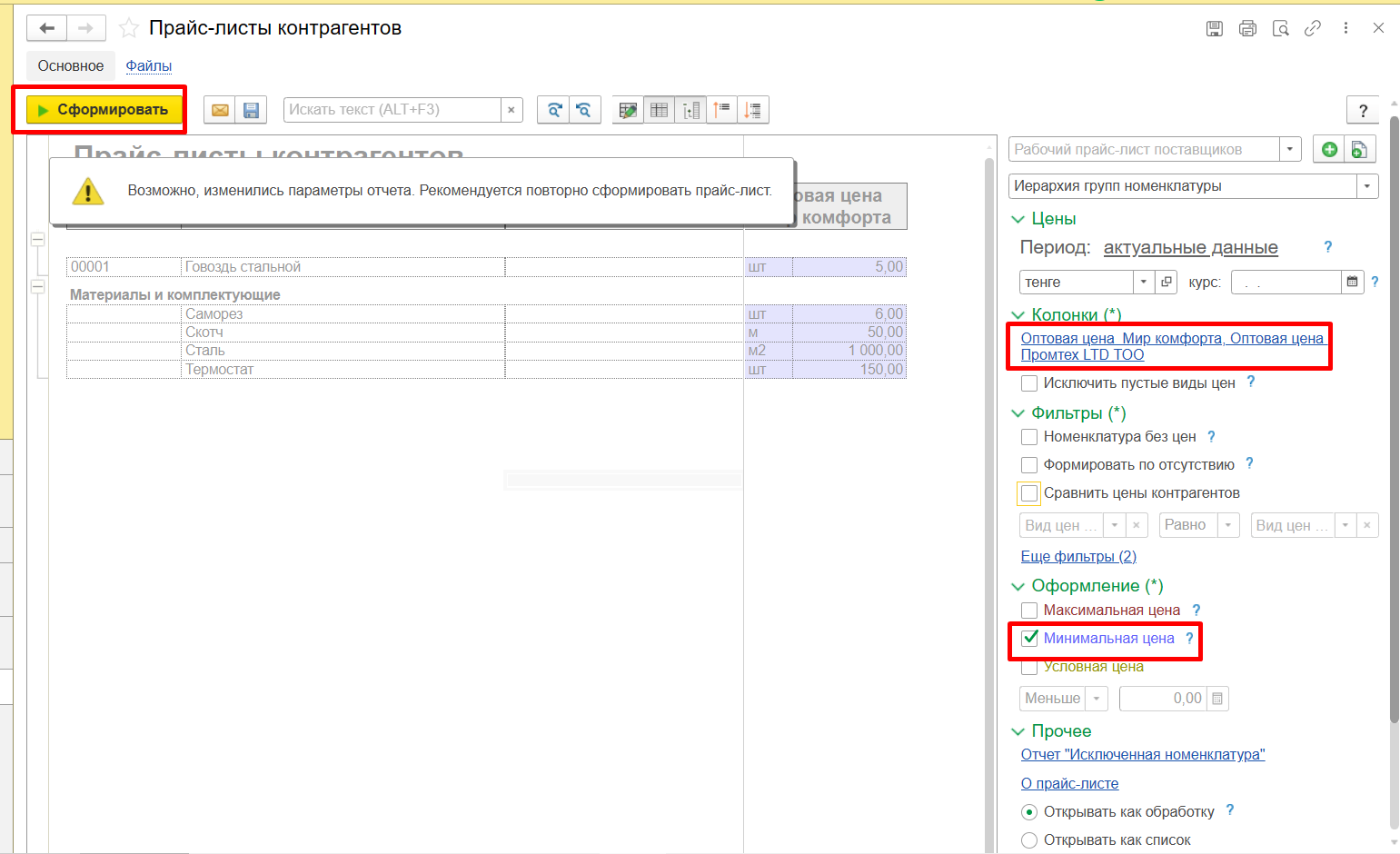Open the Еще фильтры (2) link
Image resolution: width=1400 pixels, height=854 pixels.
click(1078, 556)
